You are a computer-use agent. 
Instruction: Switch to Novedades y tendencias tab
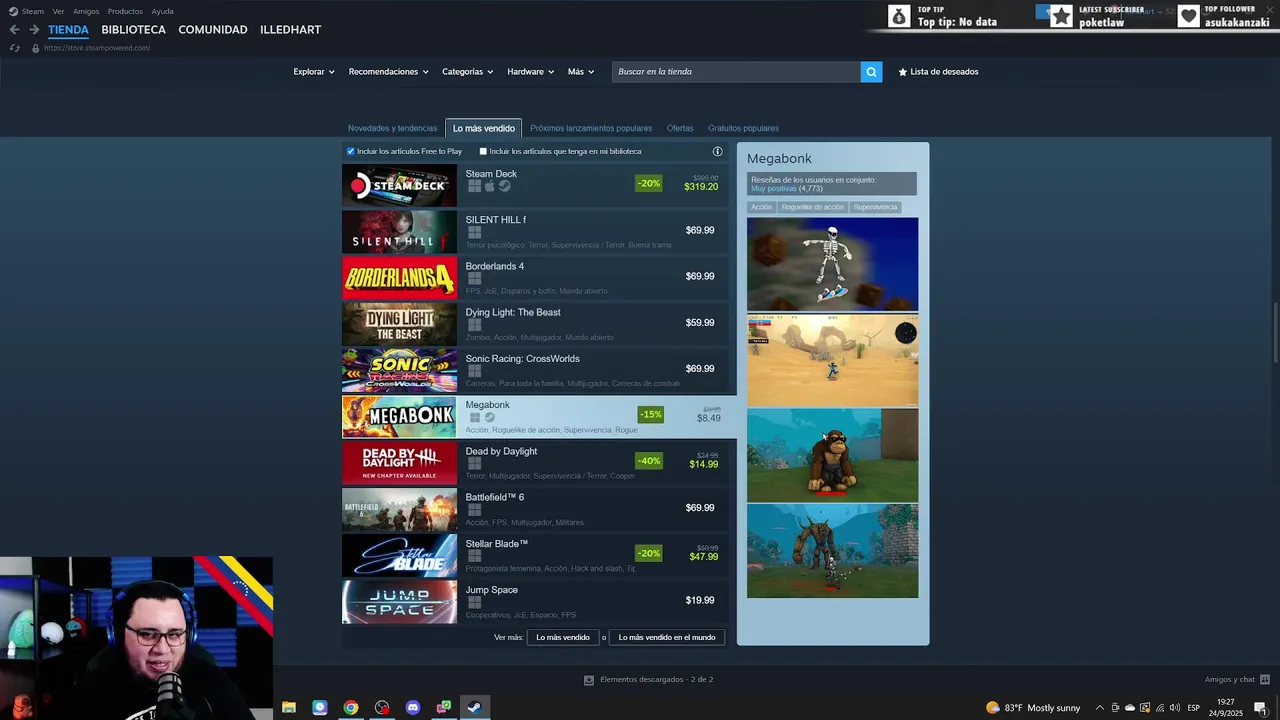[x=392, y=128]
